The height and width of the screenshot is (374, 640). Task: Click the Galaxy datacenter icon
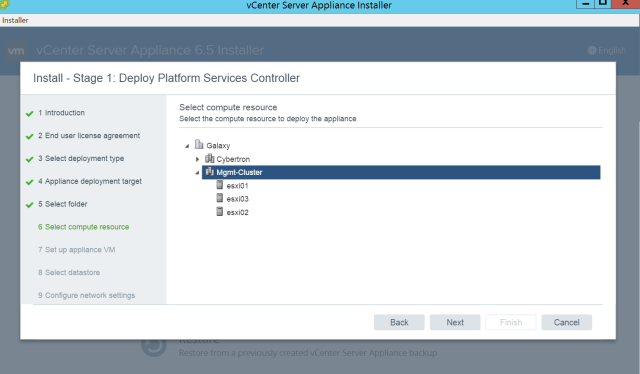[x=199, y=145]
